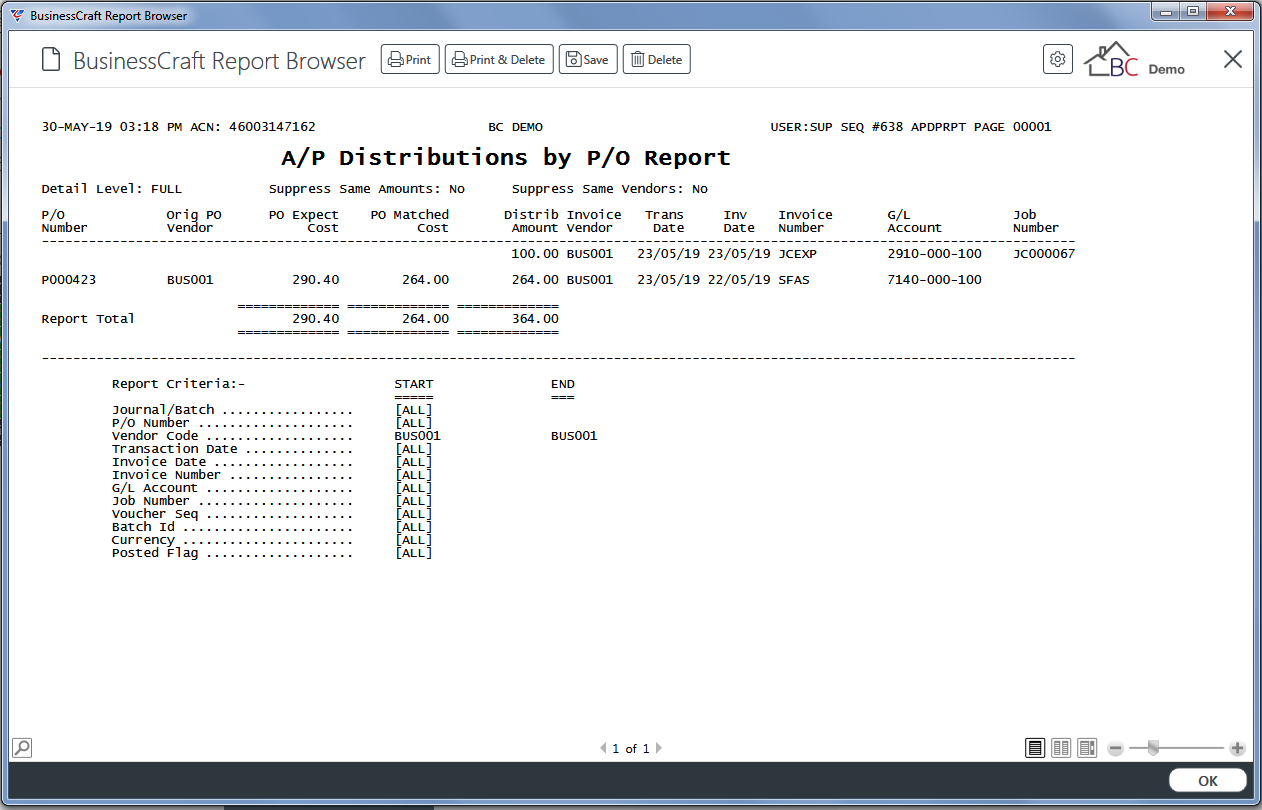The image size is (1262, 810).
Task: Click the END value BUS001
Action: [574, 436]
